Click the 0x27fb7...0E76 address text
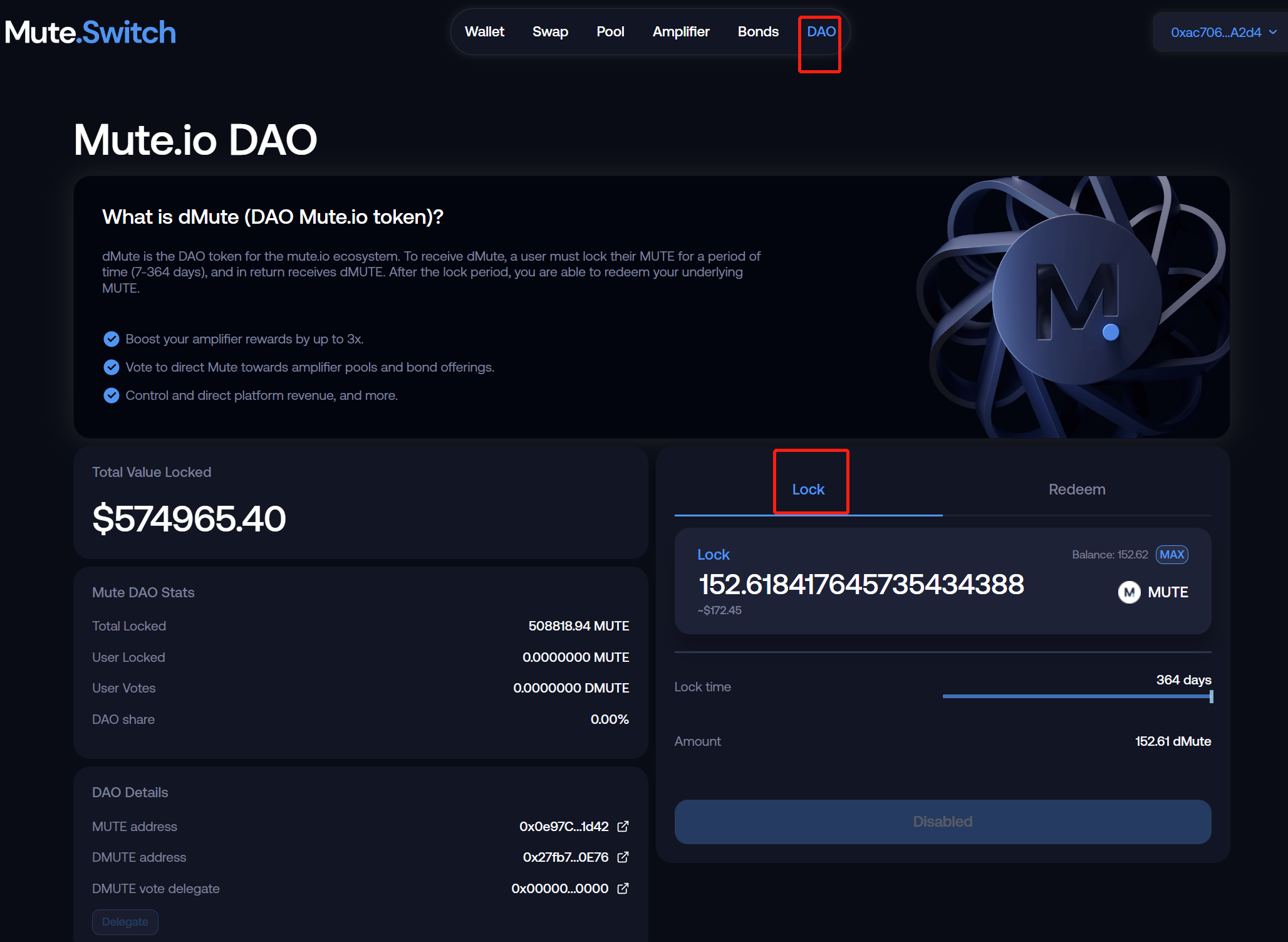 coord(566,857)
